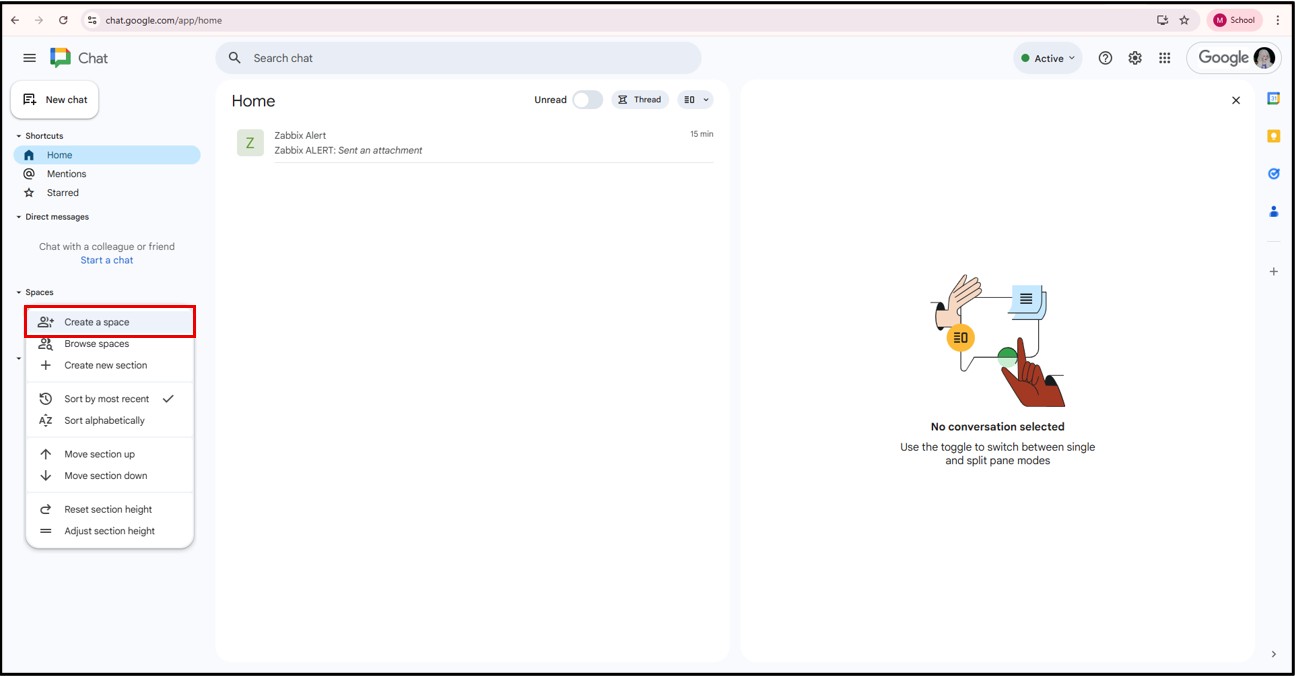Open the Google apps grid
Image resolution: width=1295 pixels, height=676 pixels.
(1164, 58)
